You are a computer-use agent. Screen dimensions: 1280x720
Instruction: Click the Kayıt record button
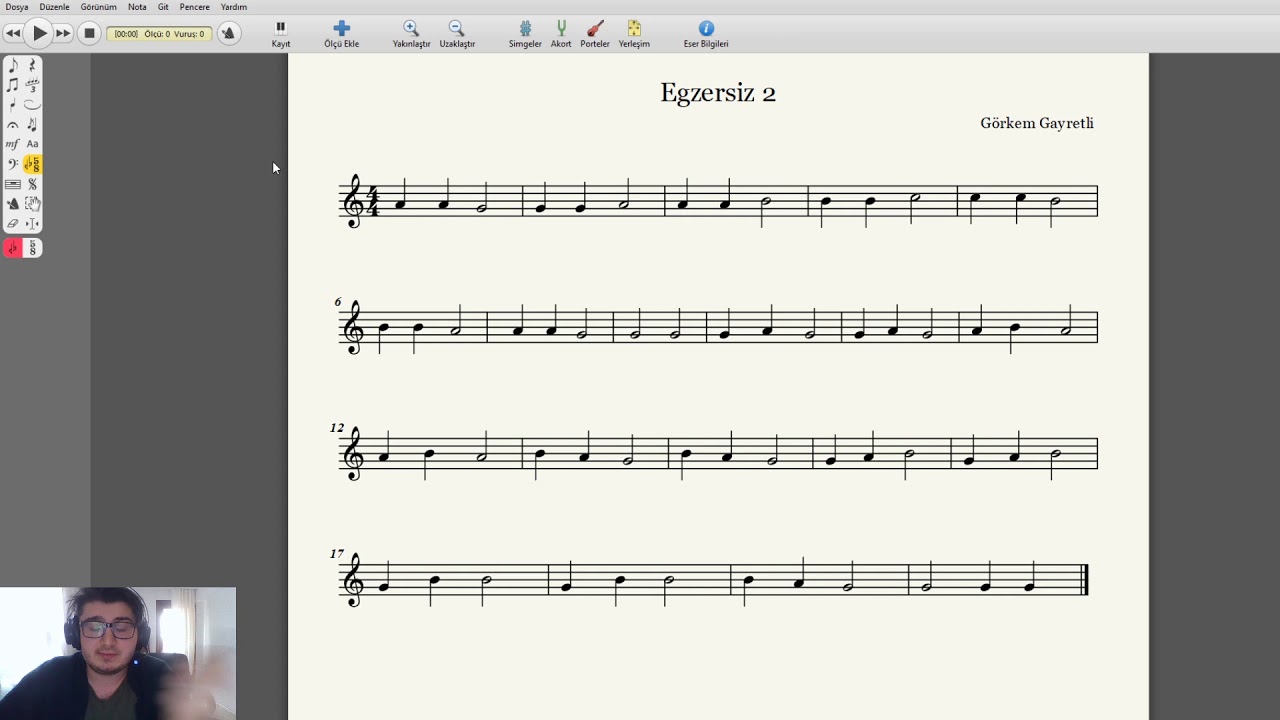(x=281, y=34)
